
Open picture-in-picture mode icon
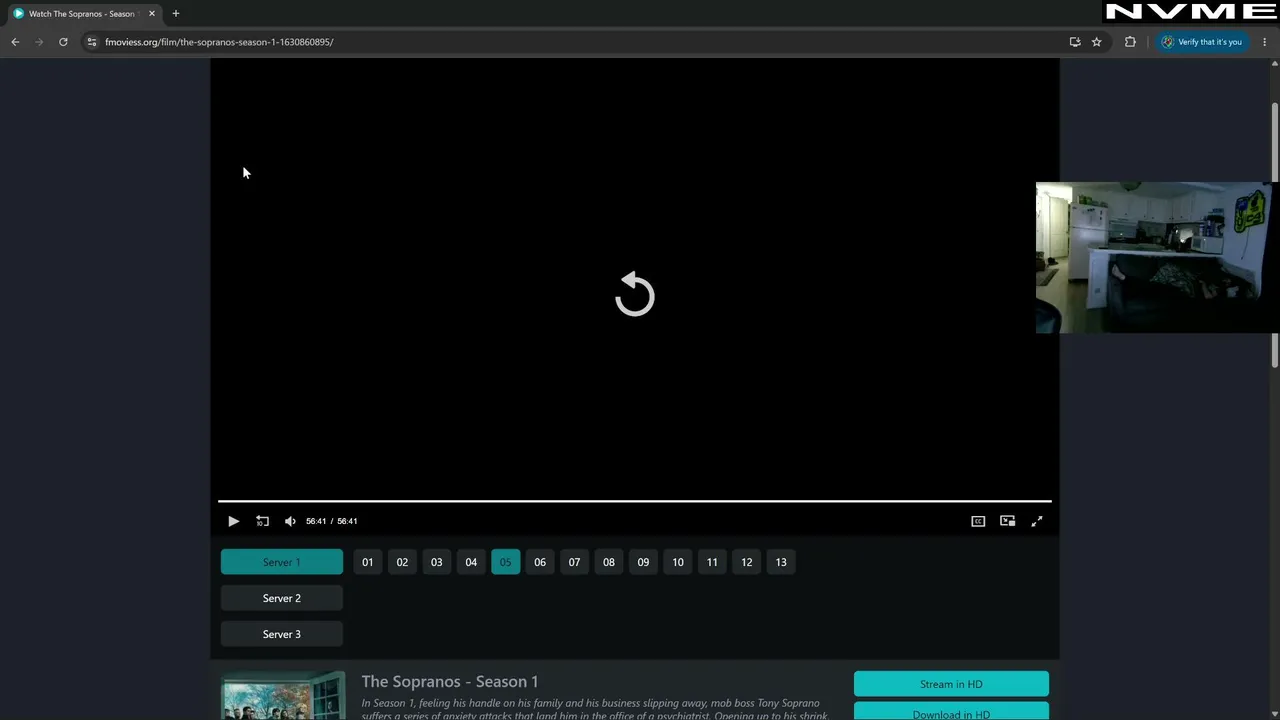[1008, 521]
